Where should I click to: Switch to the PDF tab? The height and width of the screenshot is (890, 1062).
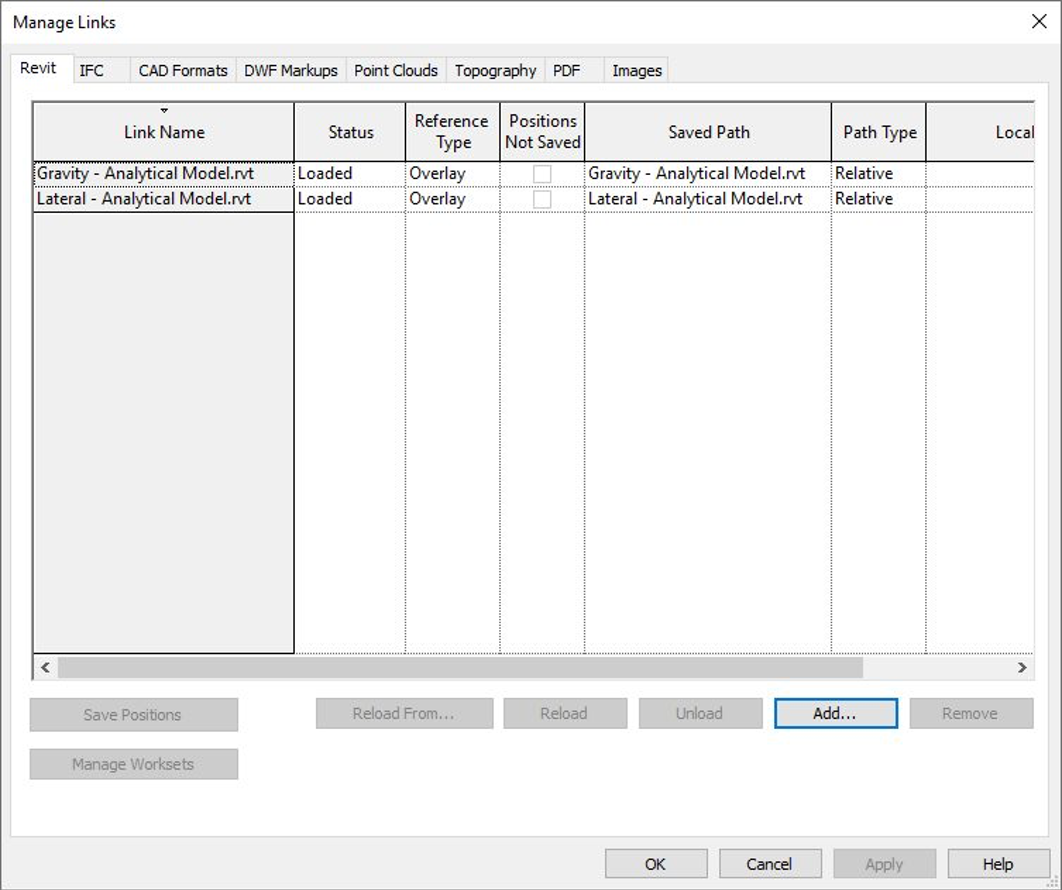(x=567, y=71)
